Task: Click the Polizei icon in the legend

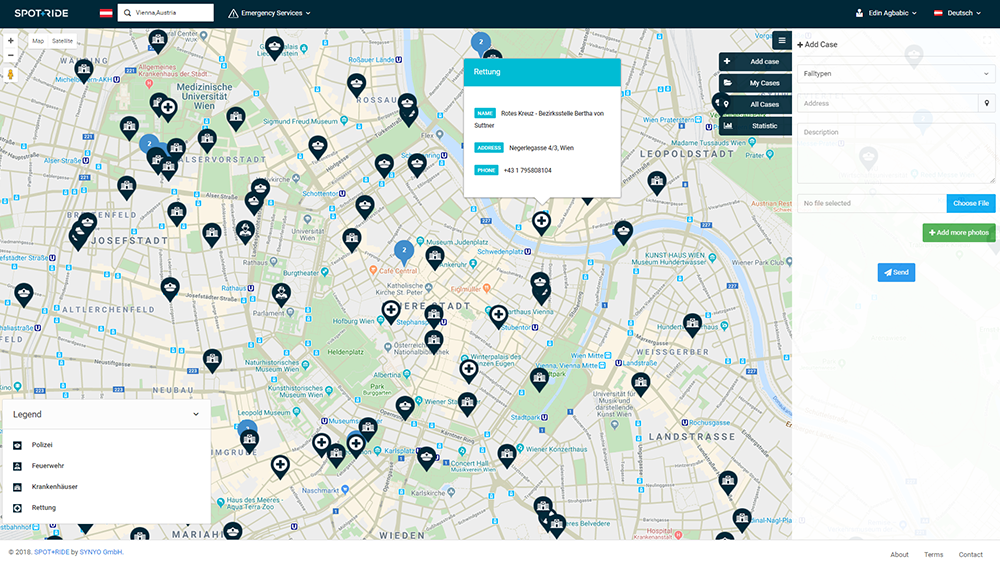Action: tap(17, 445)
